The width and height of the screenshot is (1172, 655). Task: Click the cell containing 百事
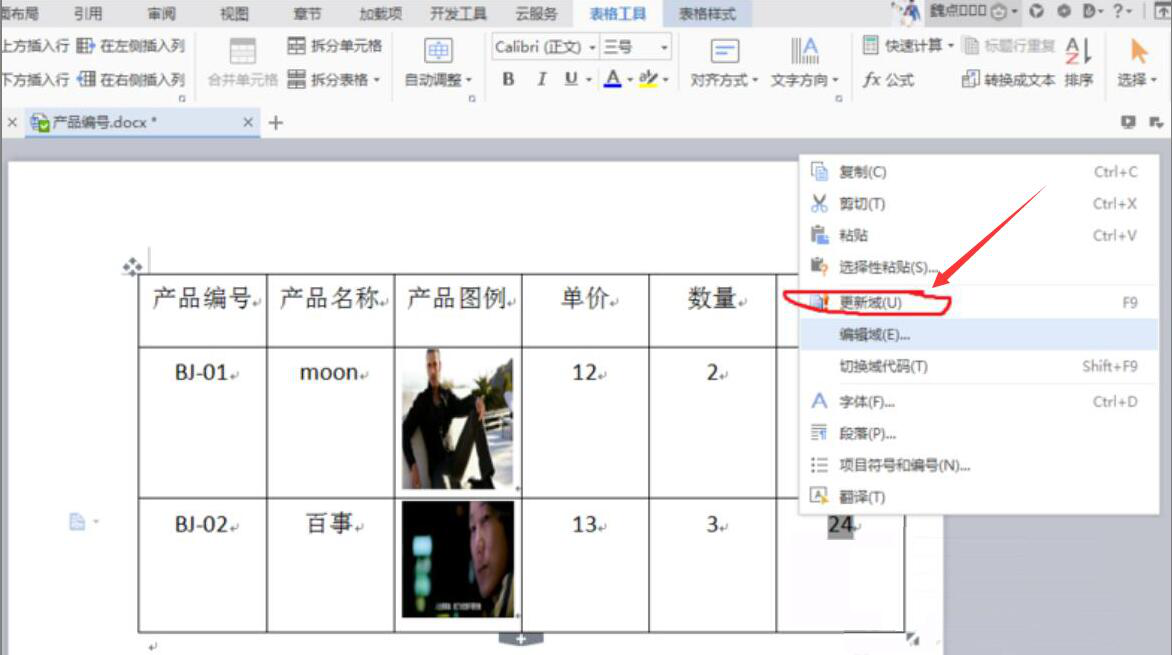pyautogui.click(x=330, y=565)
